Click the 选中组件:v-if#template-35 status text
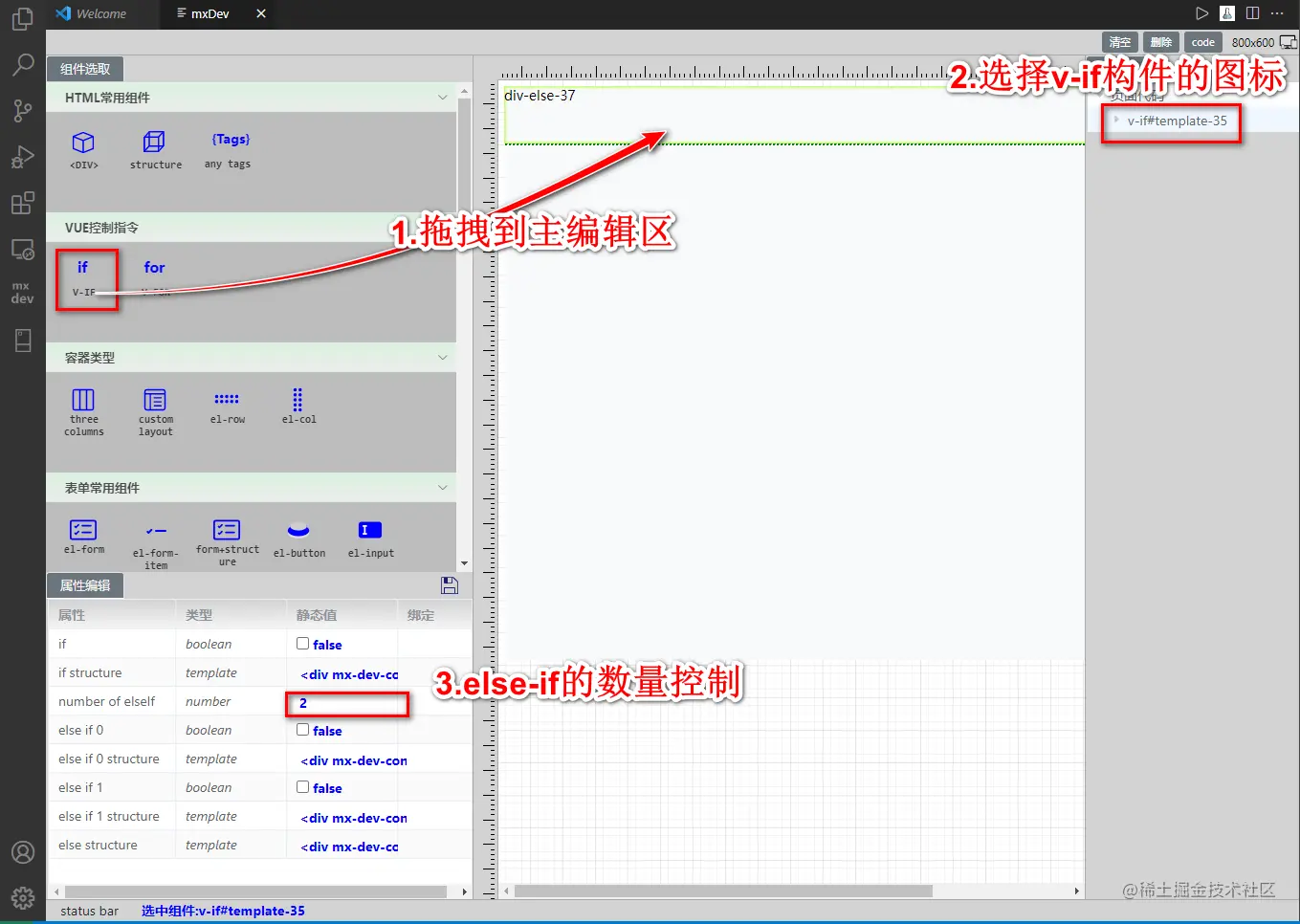This screenshot has height=924, width=1300. (223, 911)
